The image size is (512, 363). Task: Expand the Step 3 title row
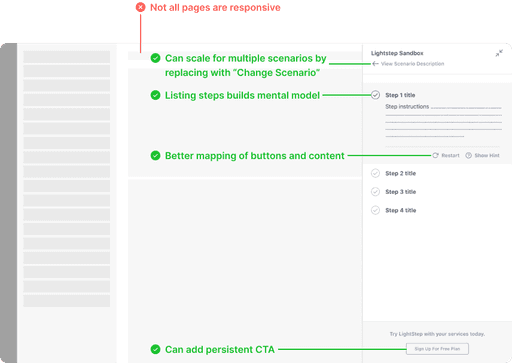[x=437, y=192]
